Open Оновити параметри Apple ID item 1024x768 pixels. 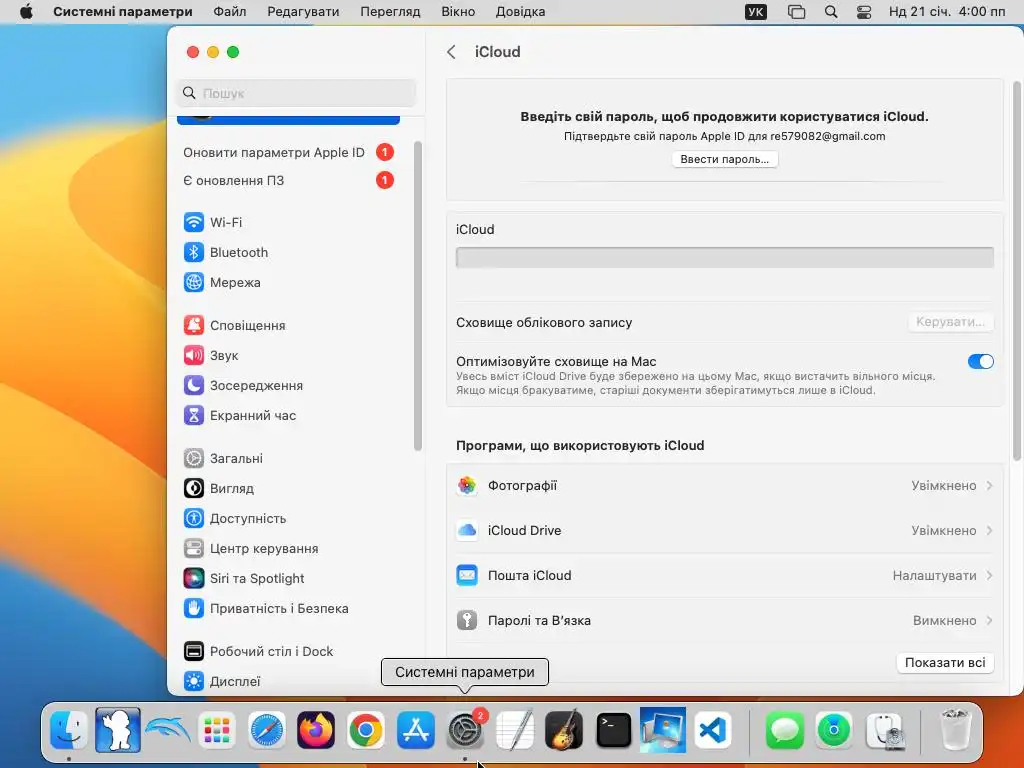(x=288, y=152)
